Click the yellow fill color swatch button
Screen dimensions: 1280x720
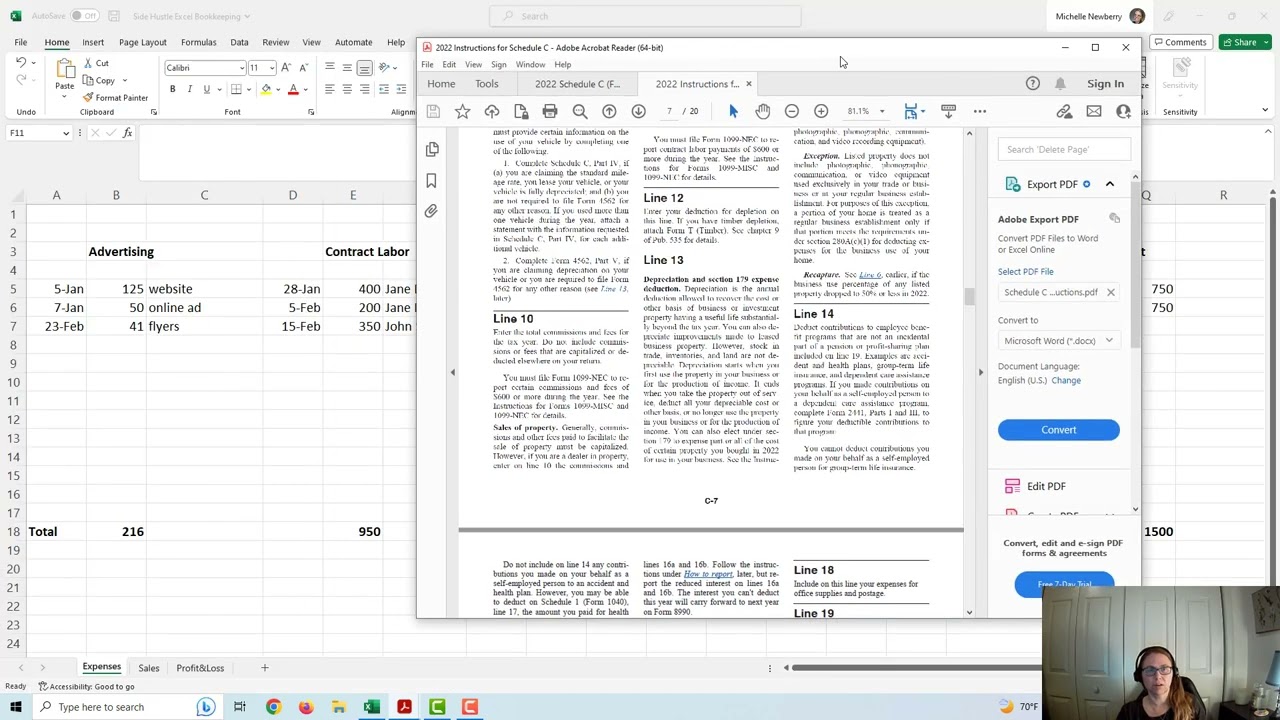coord(266,89)
